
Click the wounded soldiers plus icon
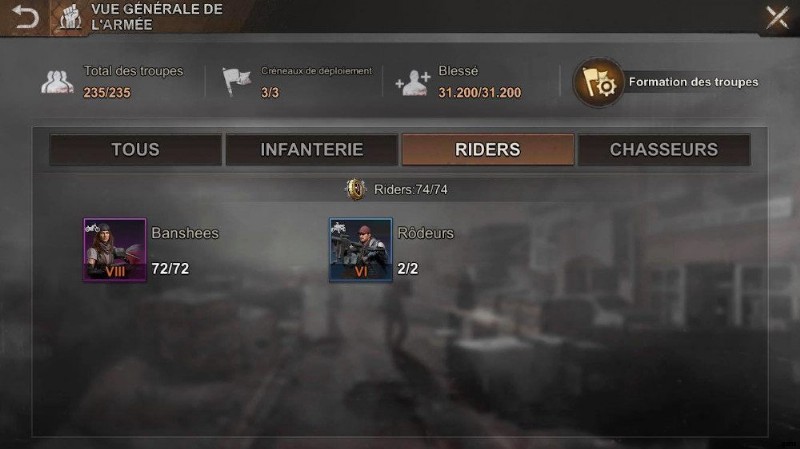[413, 83]
